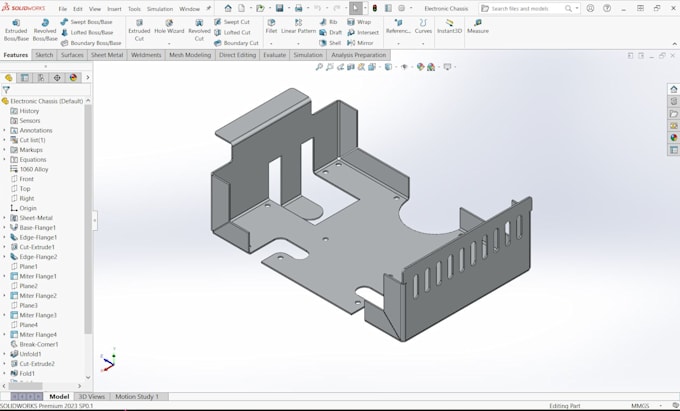Open Appearances task pane icon
Image resolution: width=680 pixels, height=411 pixels.
point(673,138)
